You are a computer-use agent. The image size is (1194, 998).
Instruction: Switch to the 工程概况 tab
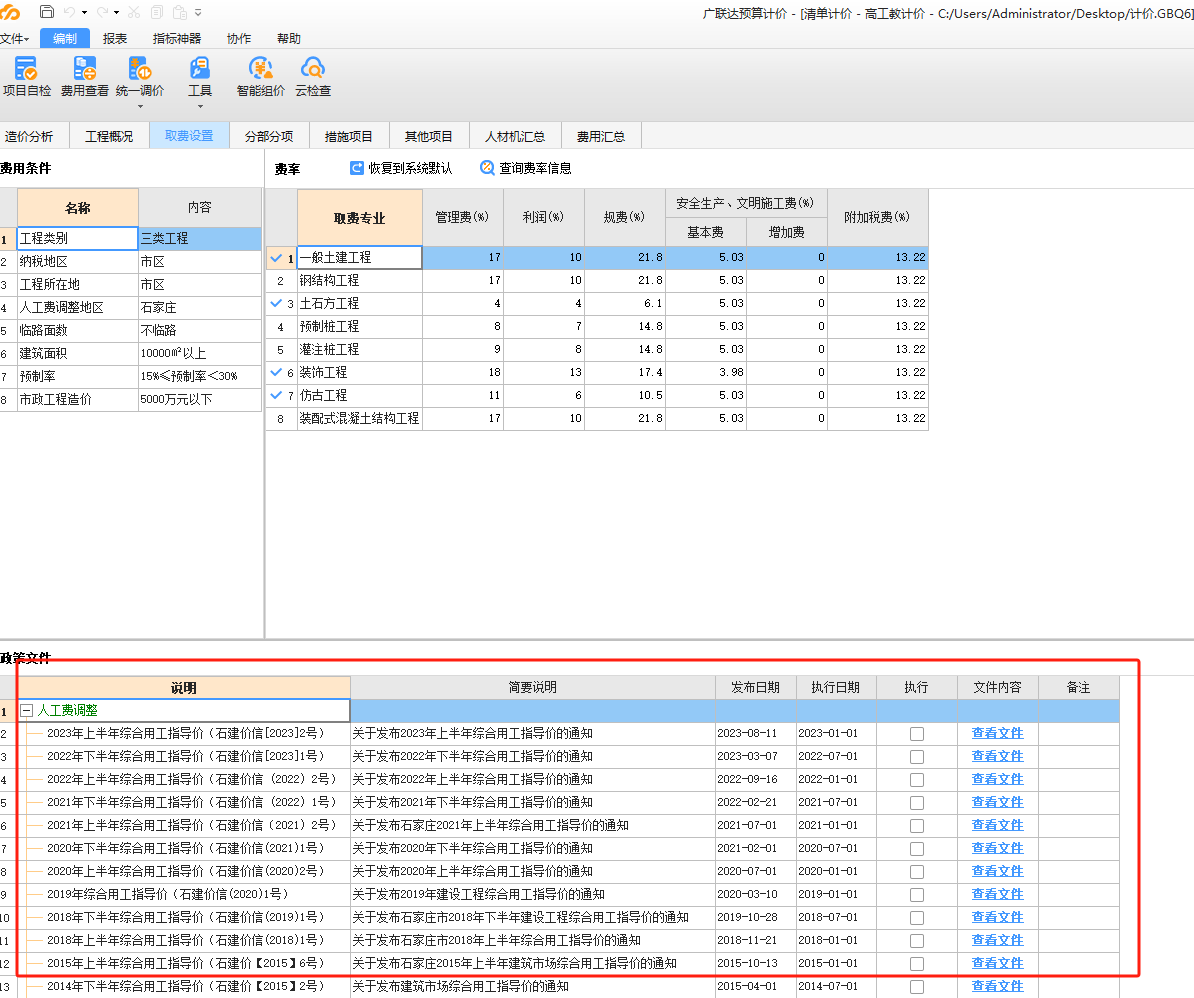(109, 136)
